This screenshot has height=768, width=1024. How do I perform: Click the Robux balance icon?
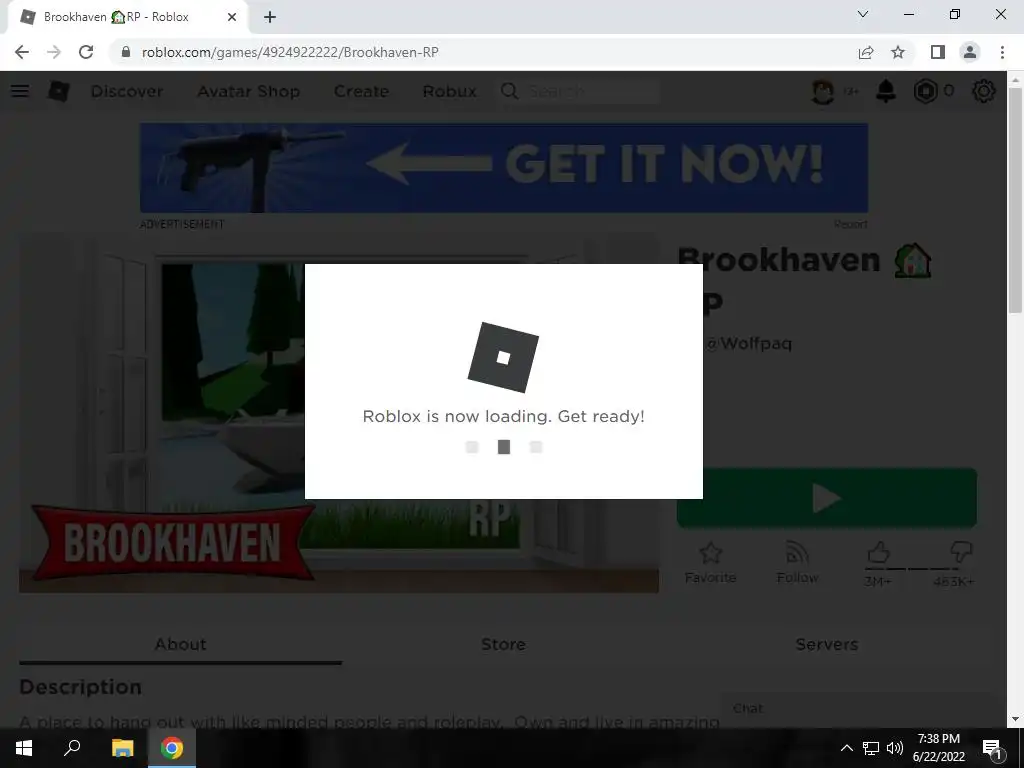click(x=925, y=91)
